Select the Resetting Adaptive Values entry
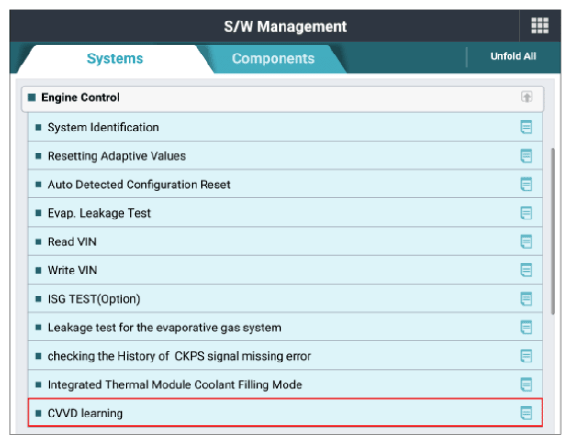571x444 pixels. [285, 156]
